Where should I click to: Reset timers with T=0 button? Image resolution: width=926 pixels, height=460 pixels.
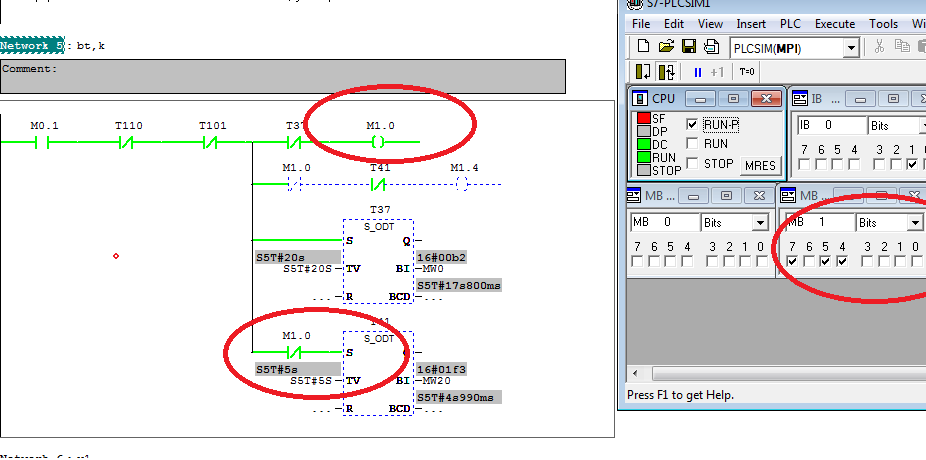[747, 72]
